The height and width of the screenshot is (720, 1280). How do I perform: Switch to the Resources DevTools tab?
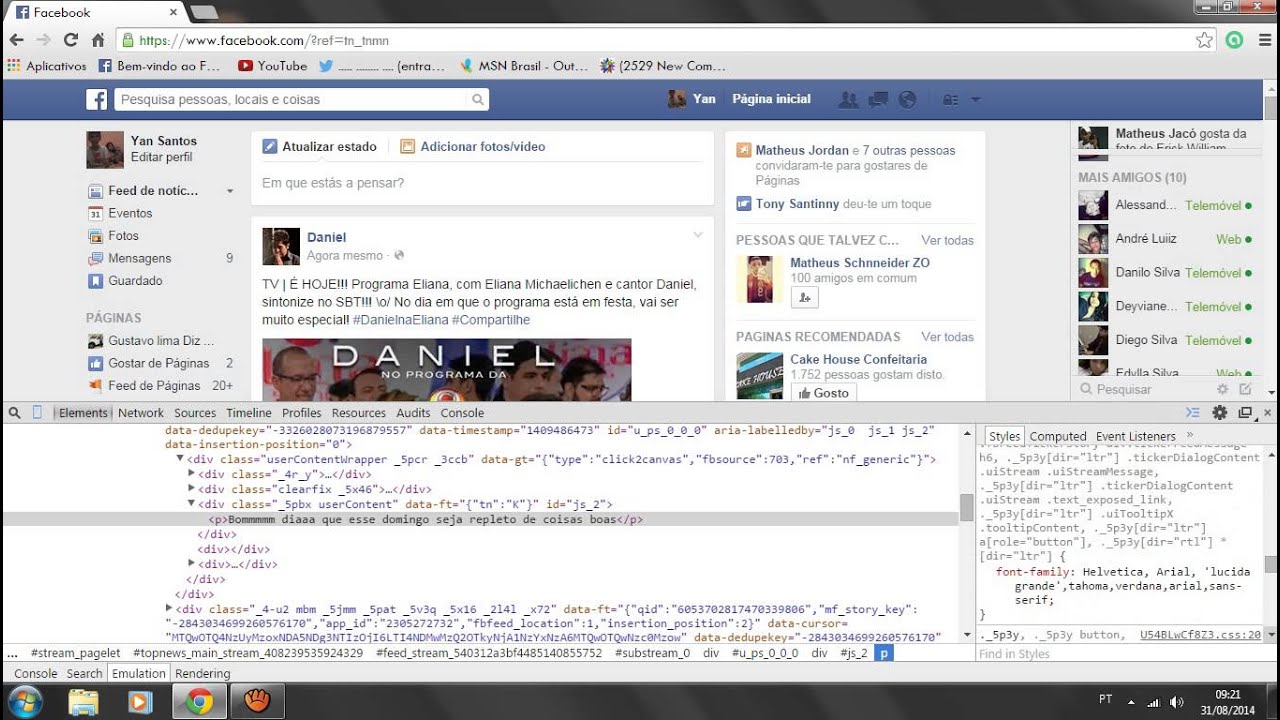pos(359,412)
